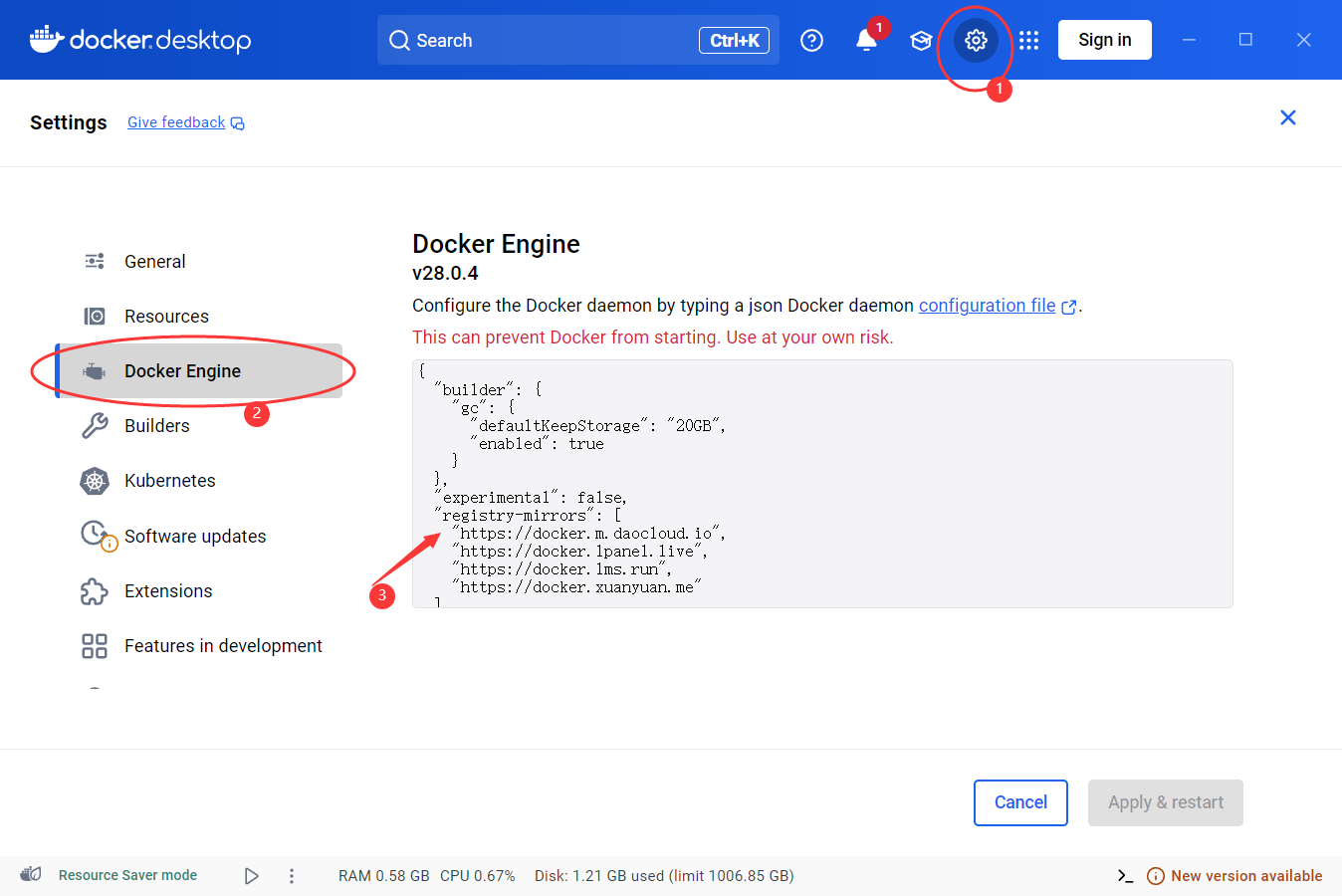The height and width of the screenshot is (896, 1342).
Task: Select the General tab
Action: 199,261
